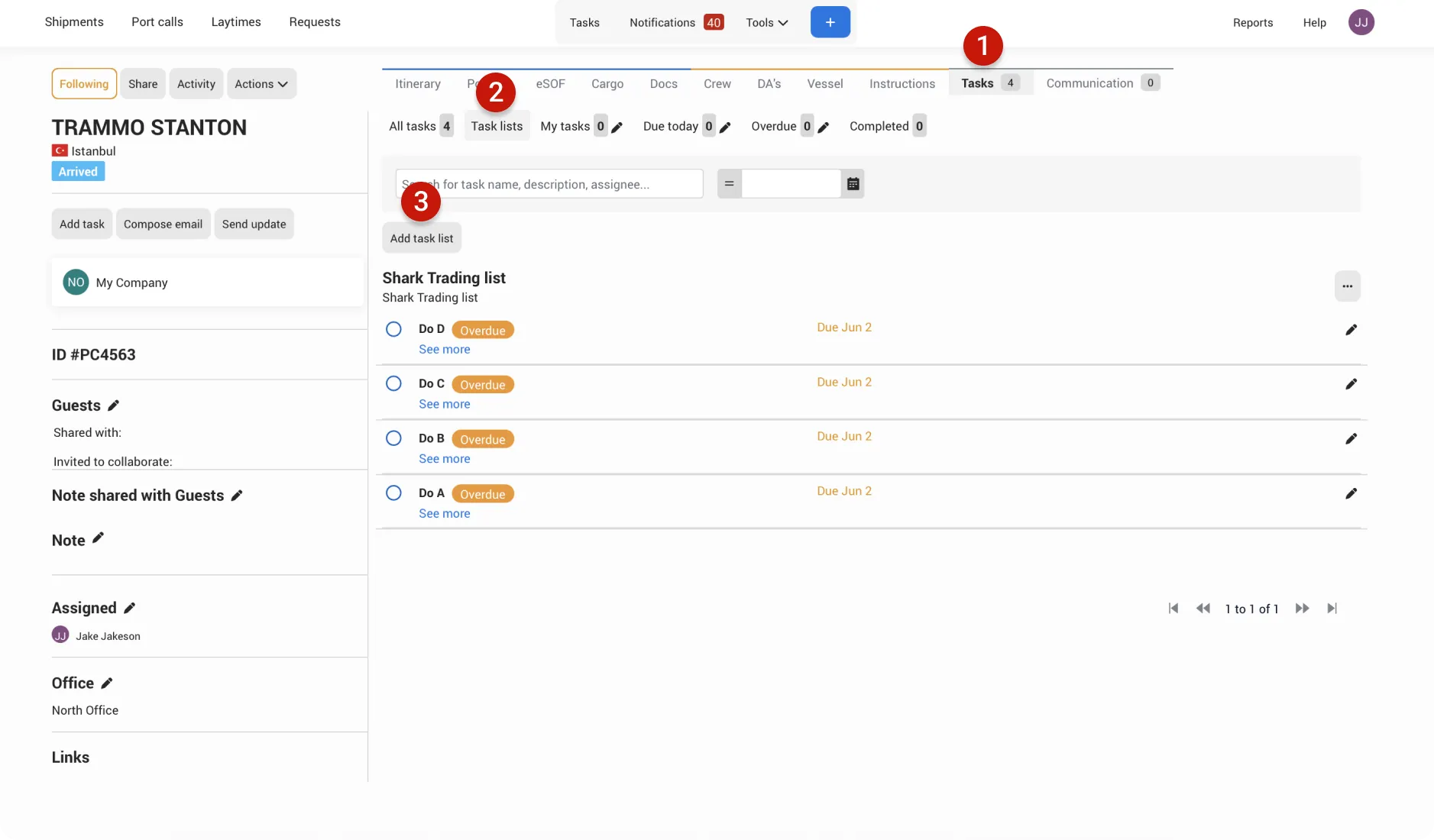
Task: Open Port calls in main navigation
Action: click(157, 22)
